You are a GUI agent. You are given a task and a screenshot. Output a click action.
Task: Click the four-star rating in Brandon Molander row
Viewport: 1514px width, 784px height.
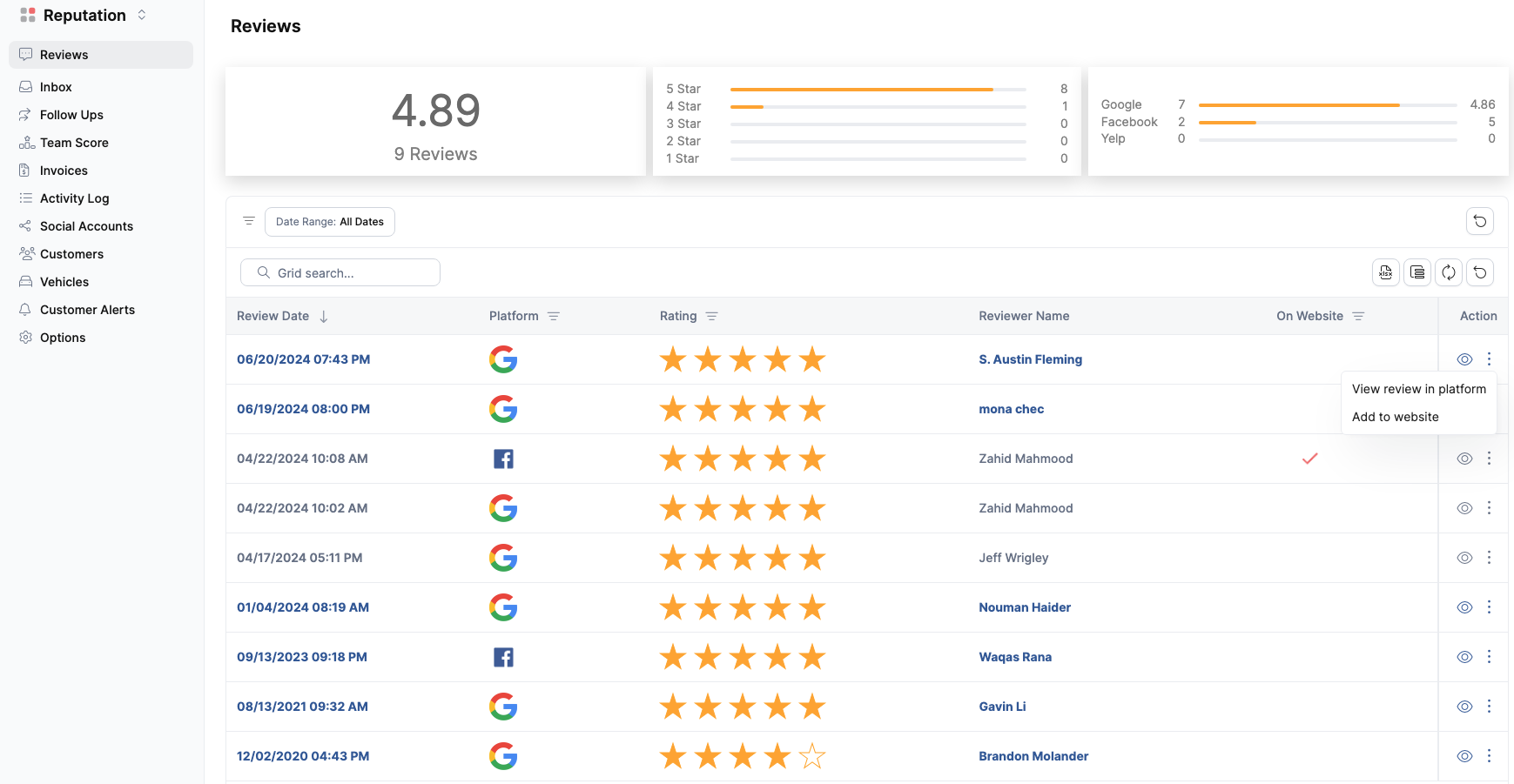point(743,756)
